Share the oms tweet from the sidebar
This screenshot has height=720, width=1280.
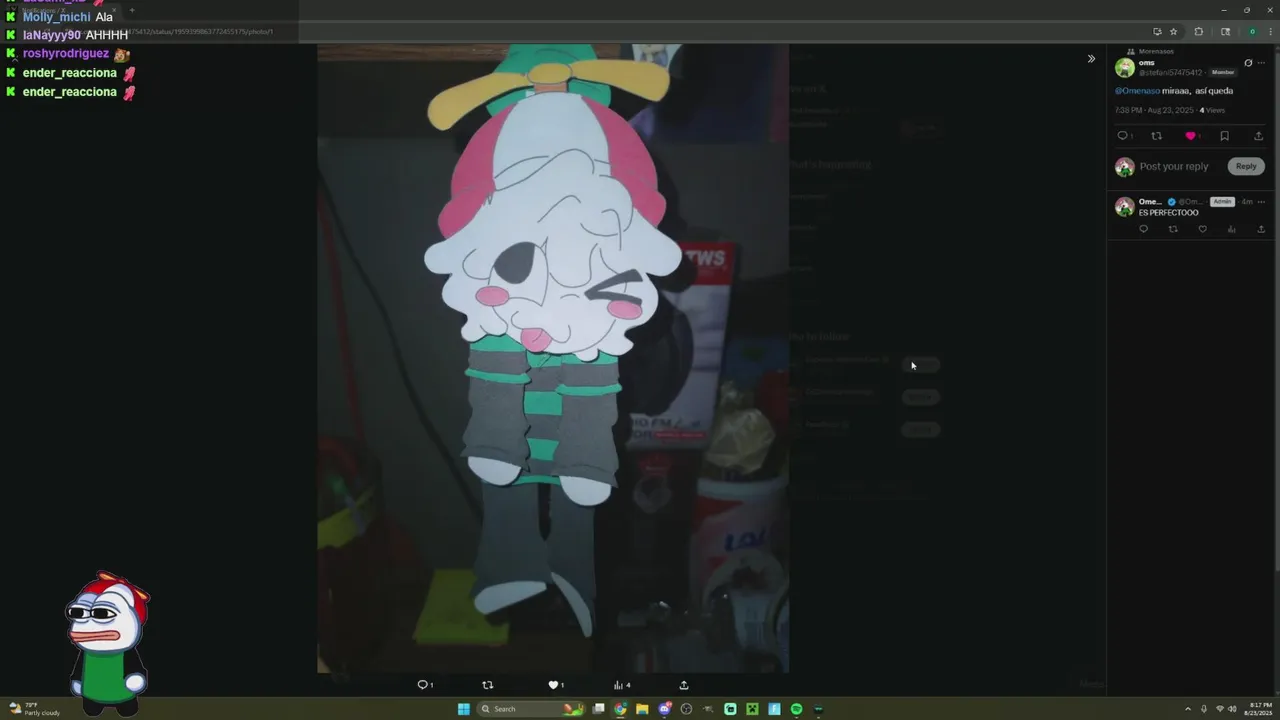coord(1258,136)
